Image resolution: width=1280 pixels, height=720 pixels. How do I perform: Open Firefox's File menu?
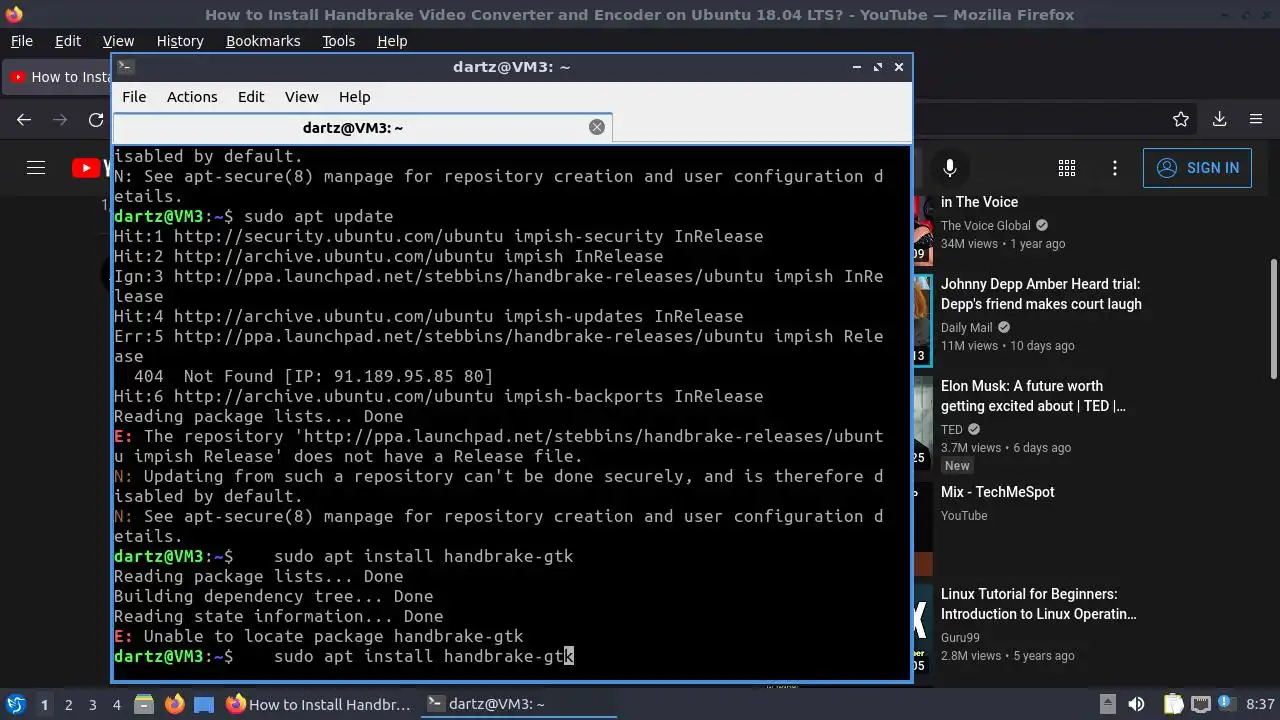coord(21,41)
